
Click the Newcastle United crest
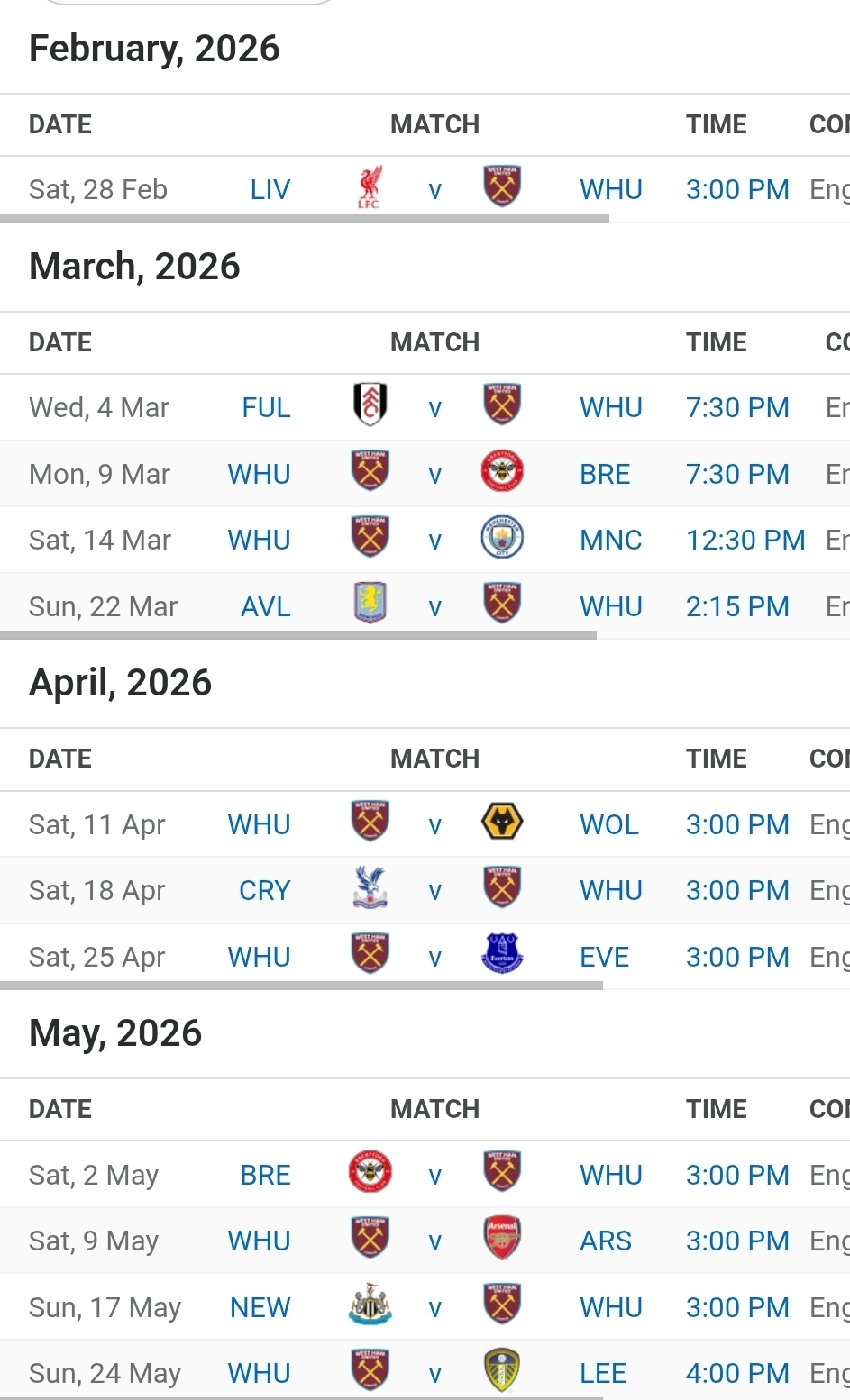tap(370, 1305)
